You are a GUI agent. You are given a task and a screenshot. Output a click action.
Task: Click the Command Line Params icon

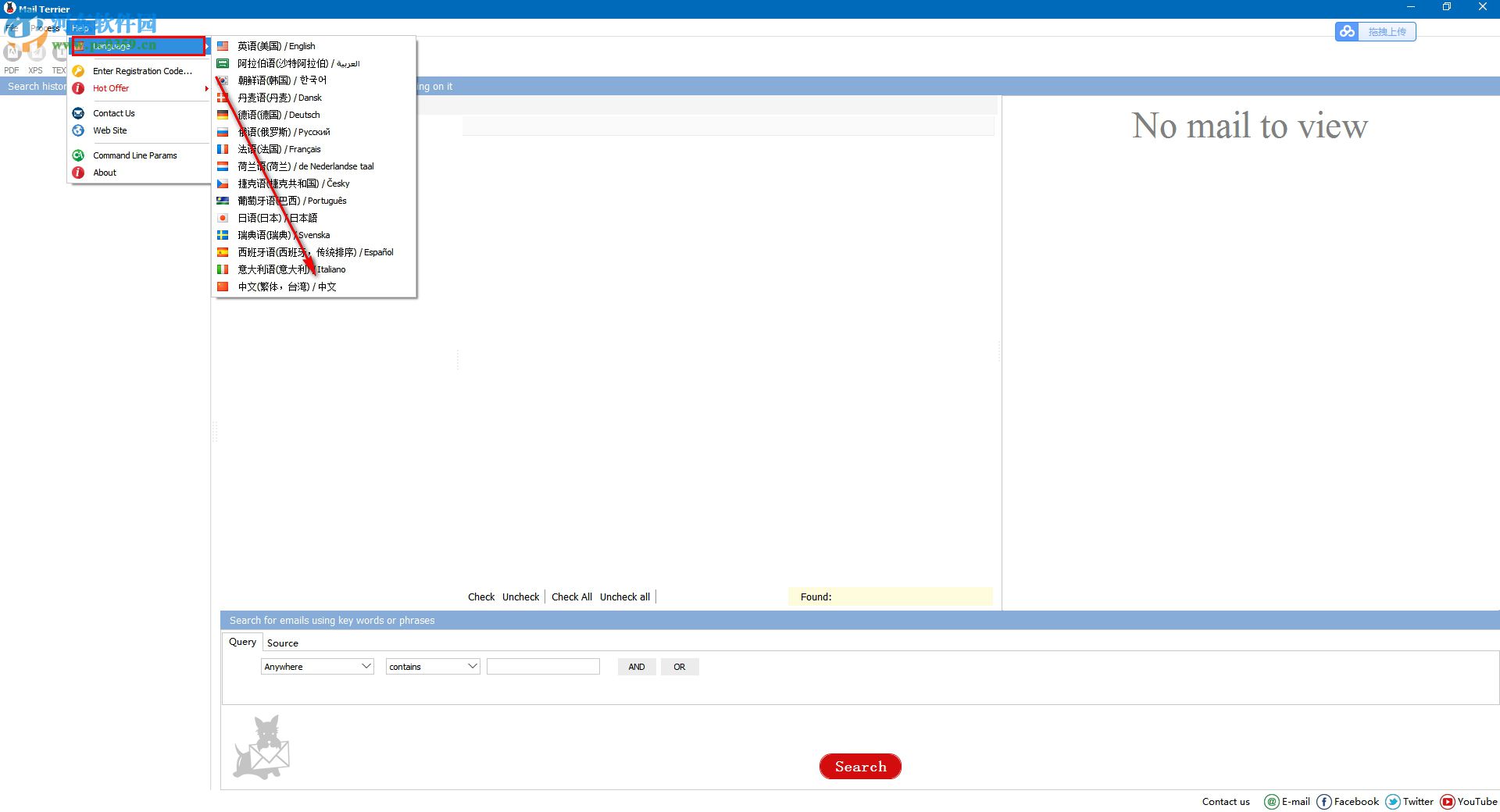point(78,155)
